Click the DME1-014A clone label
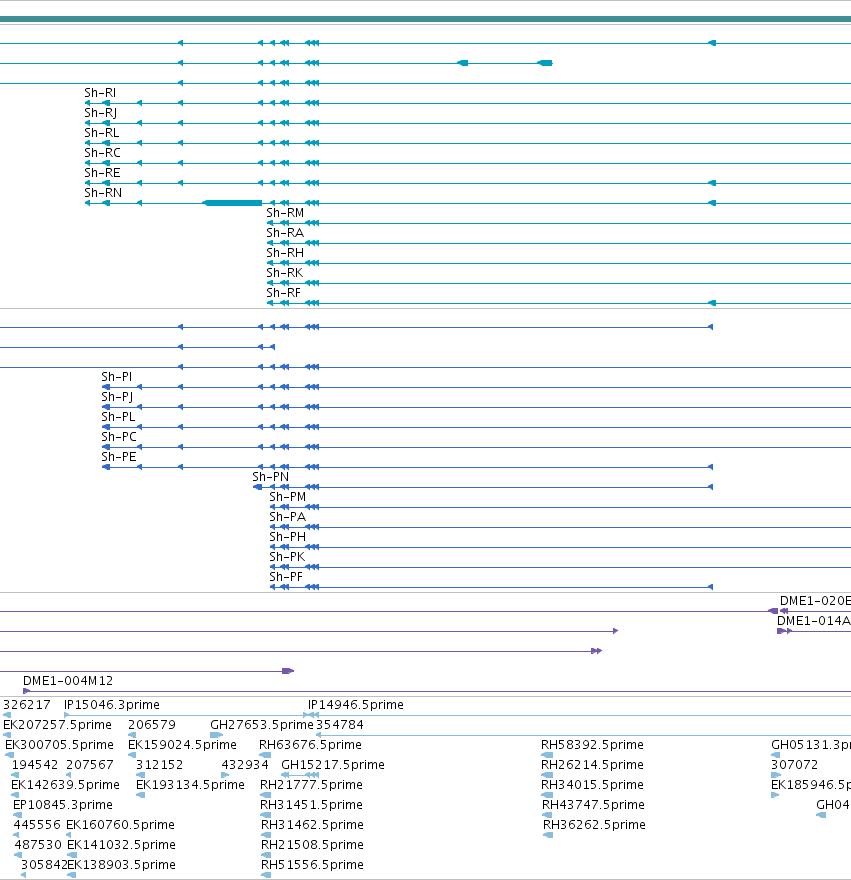The image size is (851, 880). click(x=813, y=621)
